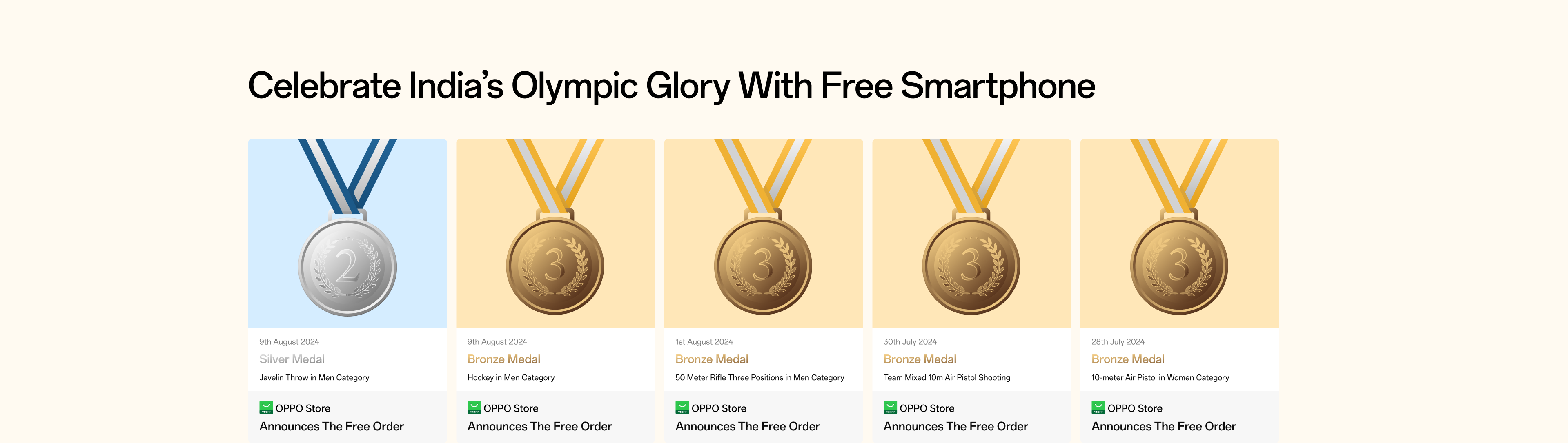Open Bronze Medal title for Hockey card

coord(503,359)
